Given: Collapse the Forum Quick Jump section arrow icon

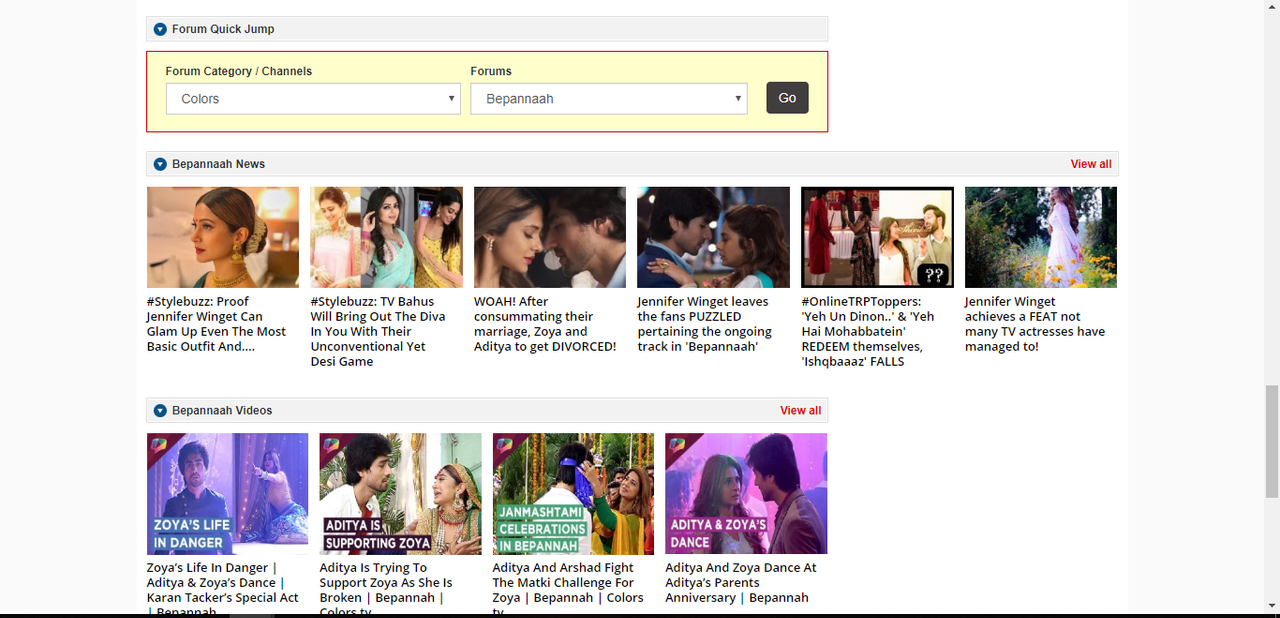Looking at the screenshot, I should click(160, 29).
